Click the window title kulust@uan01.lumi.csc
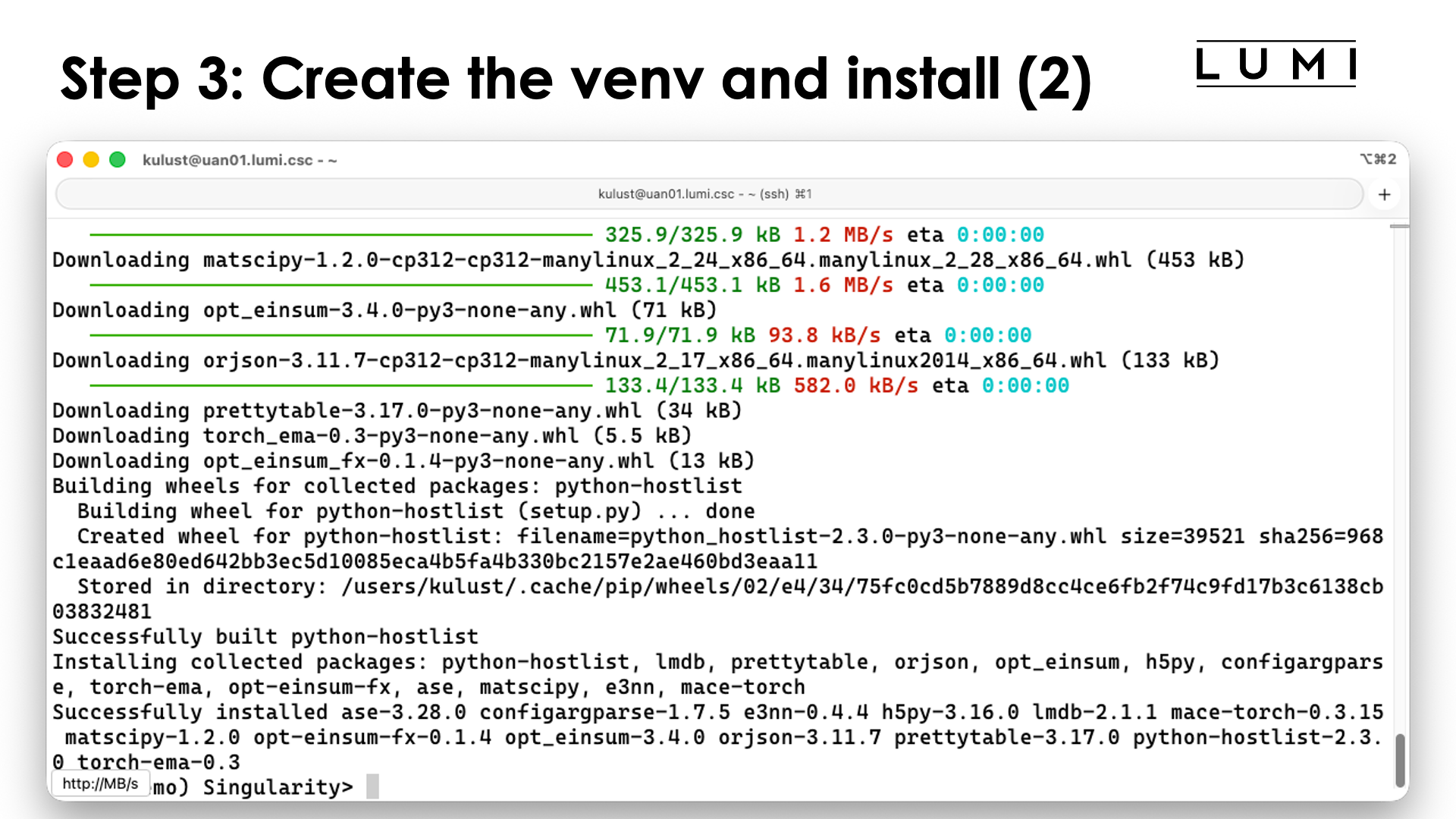 (240, 160)
